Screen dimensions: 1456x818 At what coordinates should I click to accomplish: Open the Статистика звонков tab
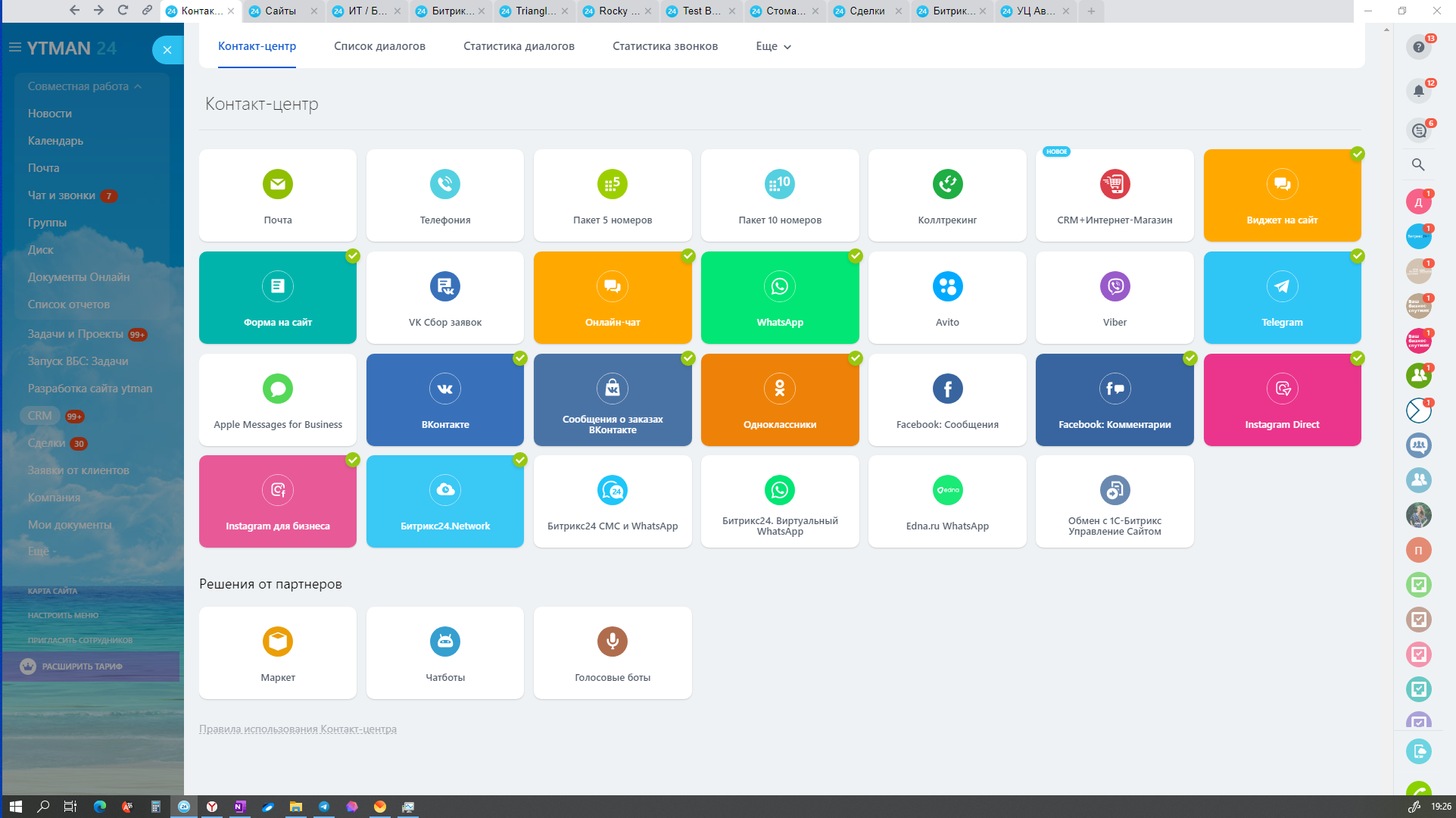click(665, 46)
